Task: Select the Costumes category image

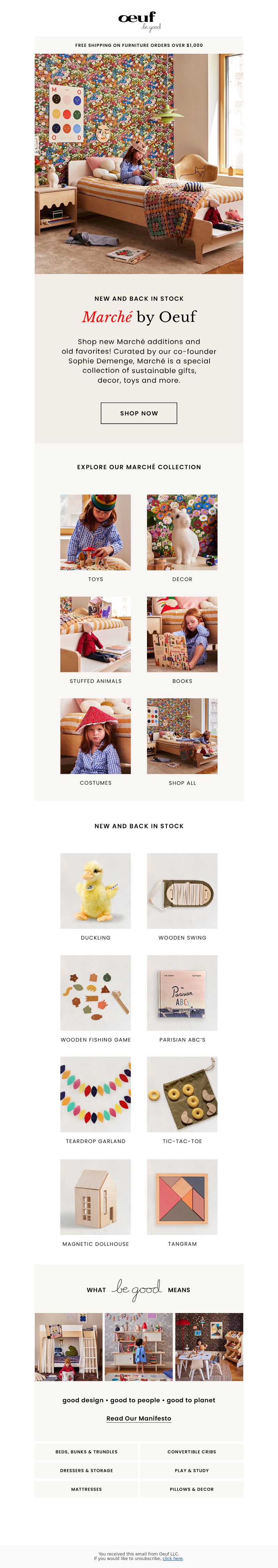Action: click(96, 736)
